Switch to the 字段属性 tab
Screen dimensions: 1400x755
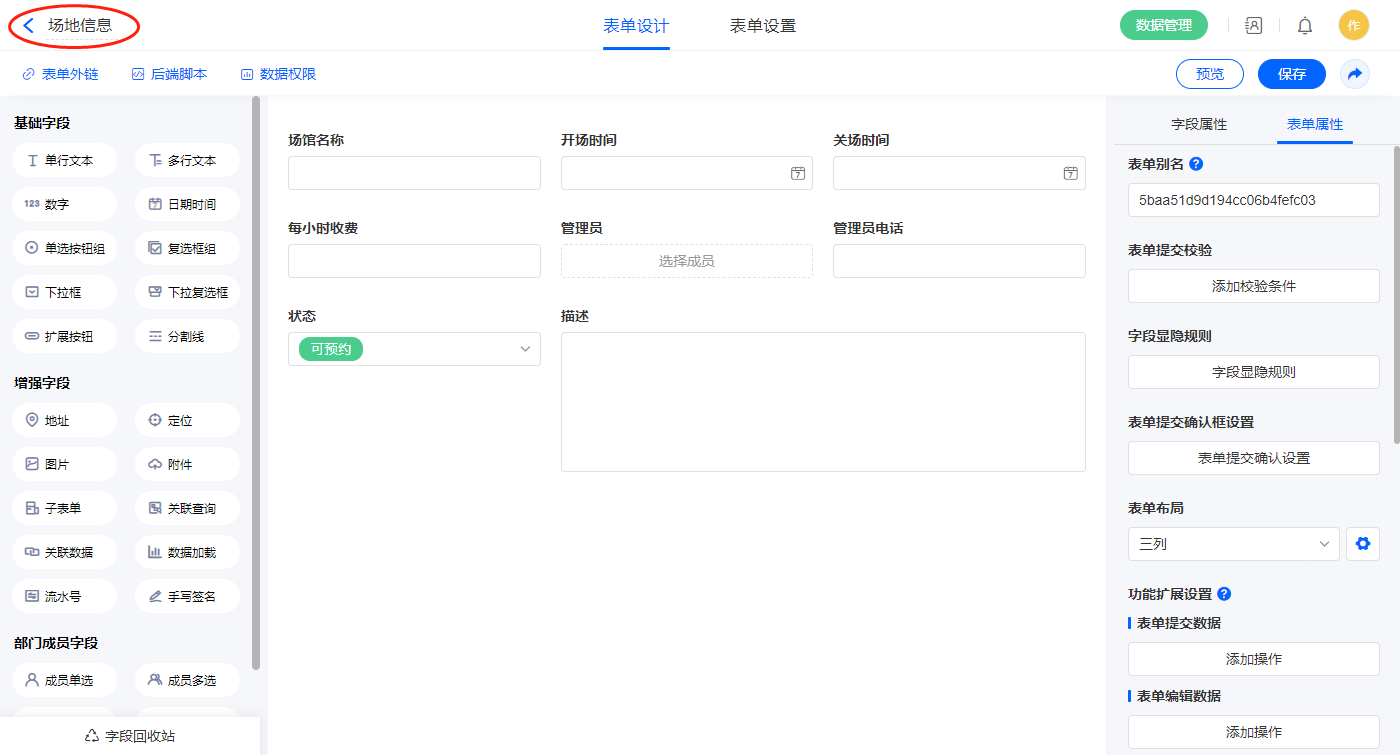(1198, 124)
